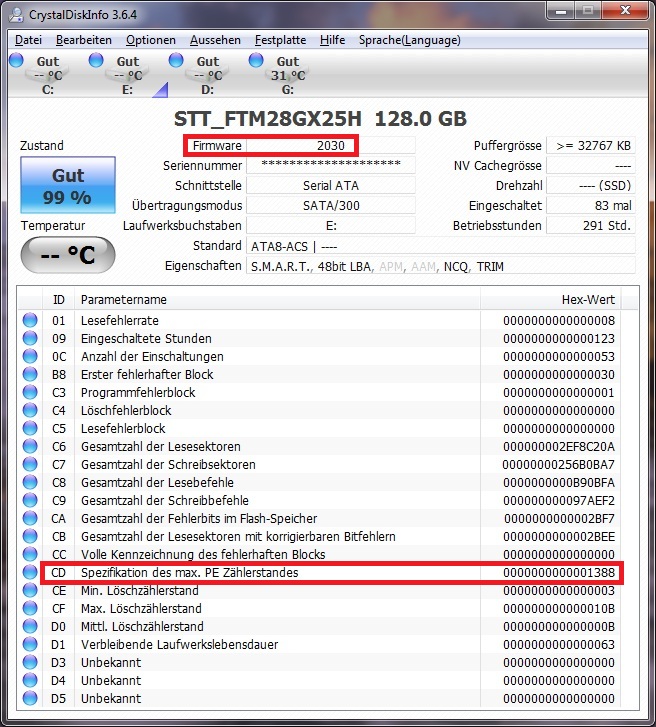Click status dot for Spezifikation des max. PE
This screenshot has width=656, height=727.
coord(30,572)
